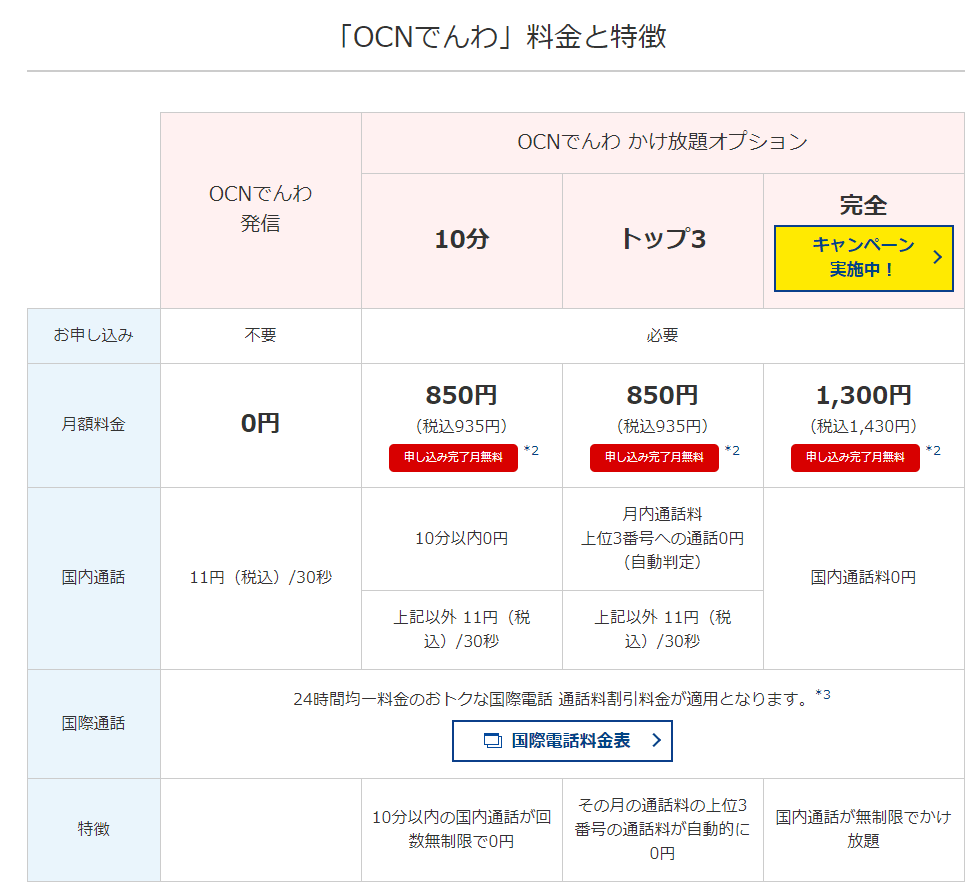Image resolution: width=974 pixels, height=896 pixels.
Task: Click the 国内通話が無制限でかけ放題 feature cell
Action: (x=863, y=830)
